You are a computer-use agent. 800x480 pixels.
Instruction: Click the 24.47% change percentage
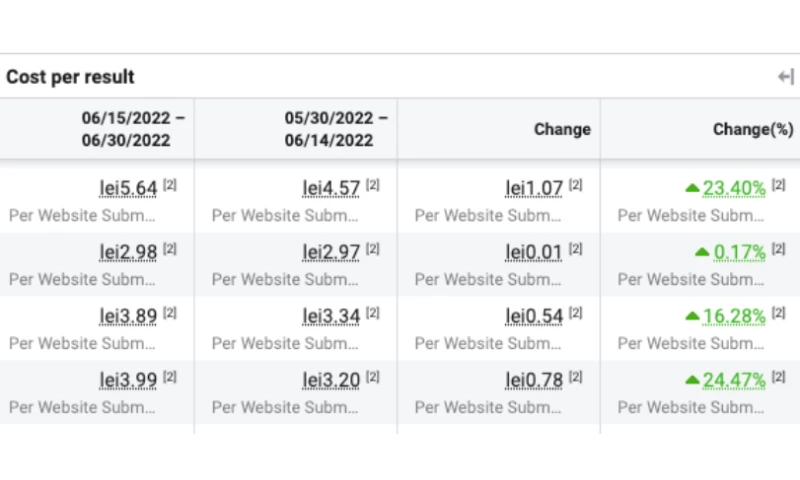(x=734, y=380)
